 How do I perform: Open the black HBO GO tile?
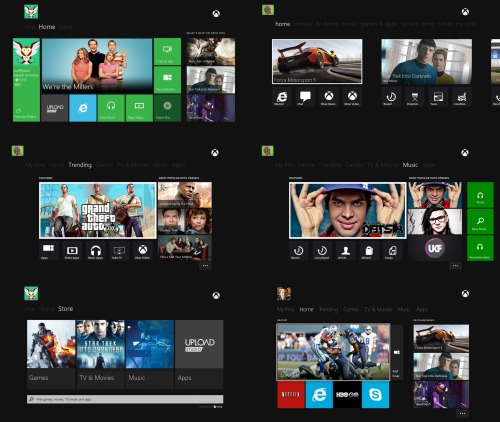tap(347, 395)
